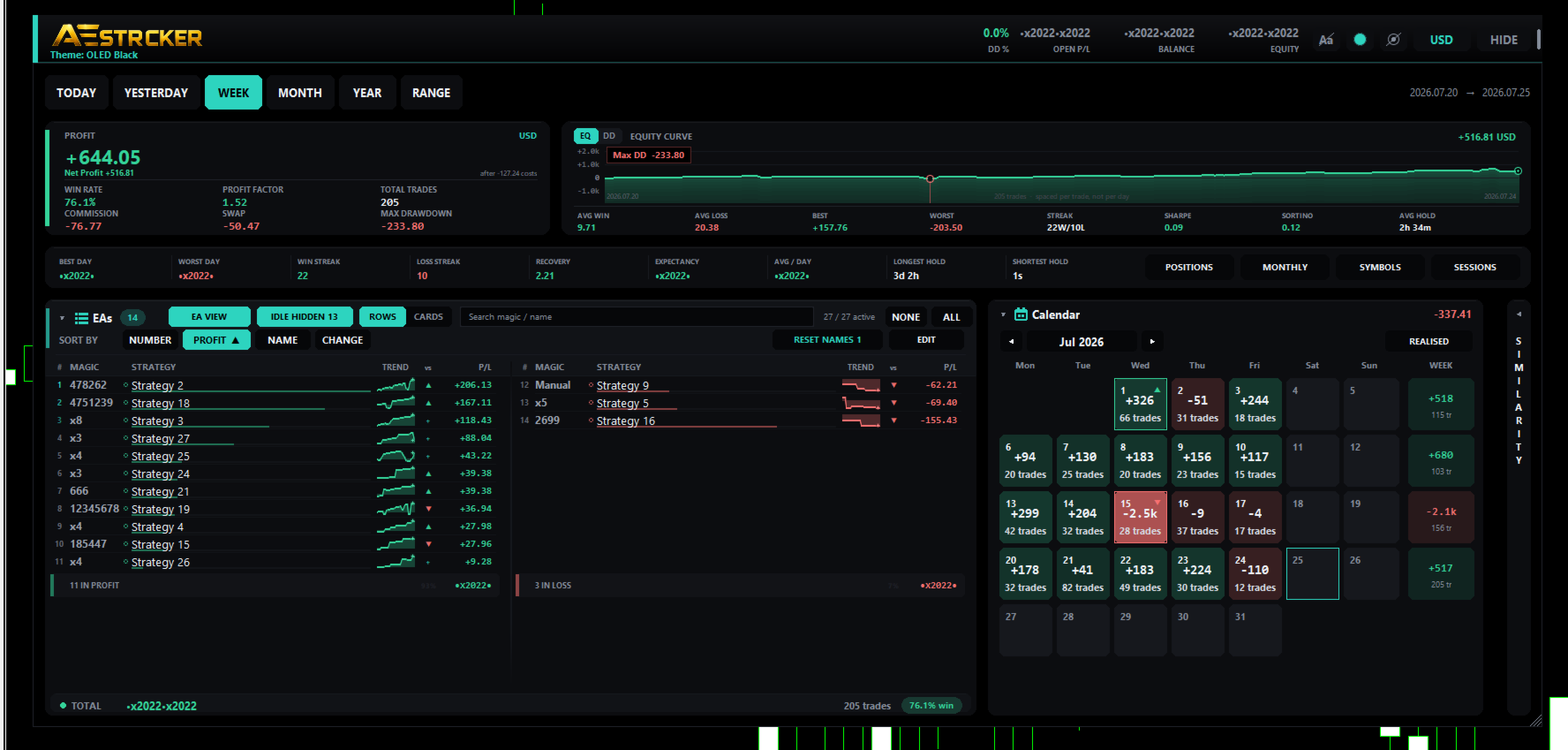The image size is (1568, 750).
Task: Click the Search magic / name field
Action: pyautogui.click(x=637, y=317)
